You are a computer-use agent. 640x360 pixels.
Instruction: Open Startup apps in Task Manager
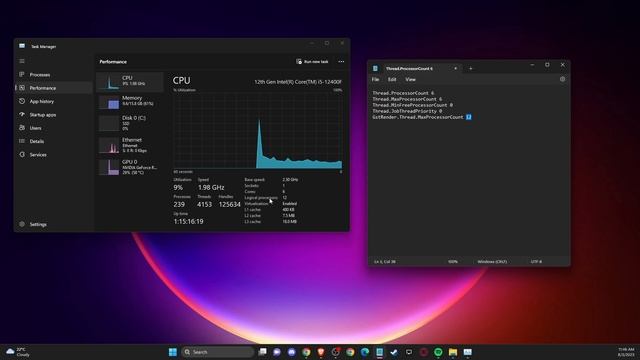[x=54, y=115]
